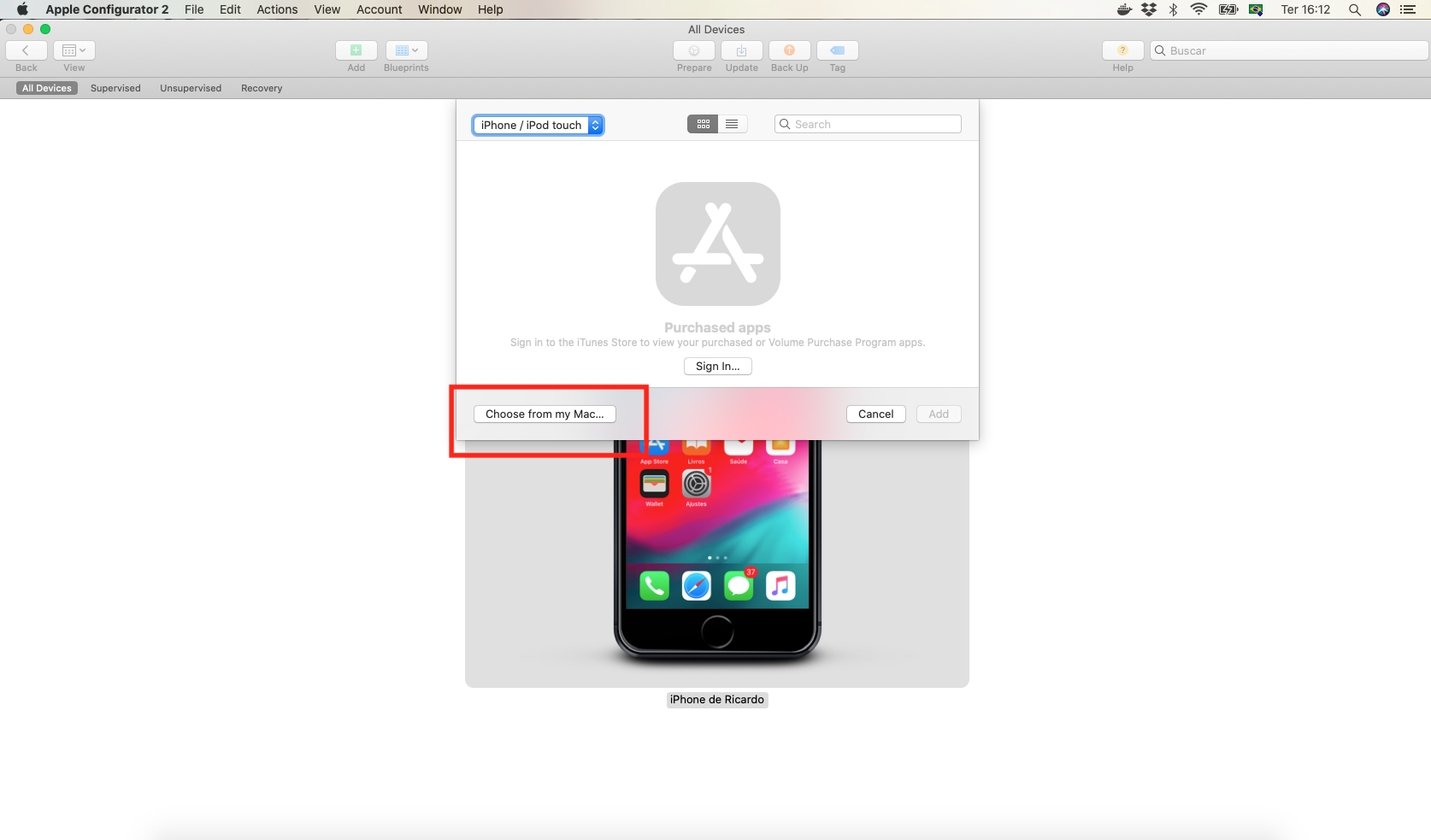Expand the View options dropdown
Viewport: 1431px width, 840px height.
pos(74,51)
